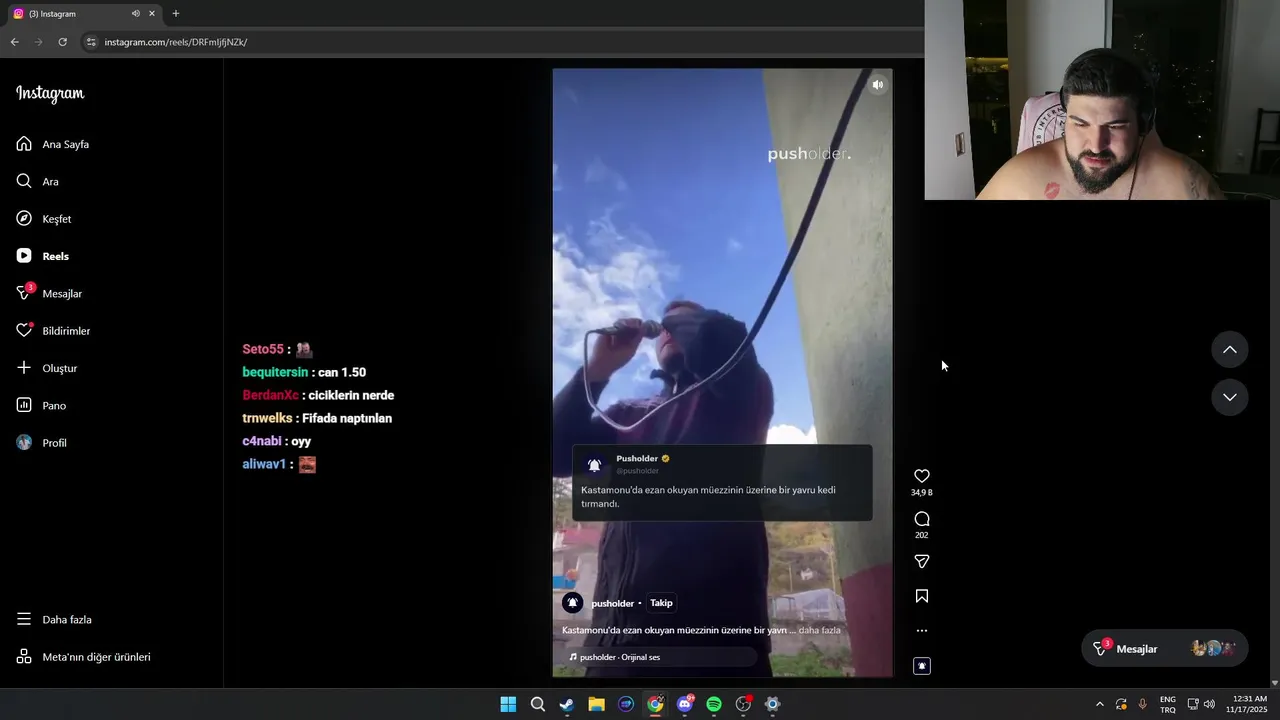This screenshot has width=1280, height=720.
Task: Open reel comments bubble icon
Action: point(922,519)
